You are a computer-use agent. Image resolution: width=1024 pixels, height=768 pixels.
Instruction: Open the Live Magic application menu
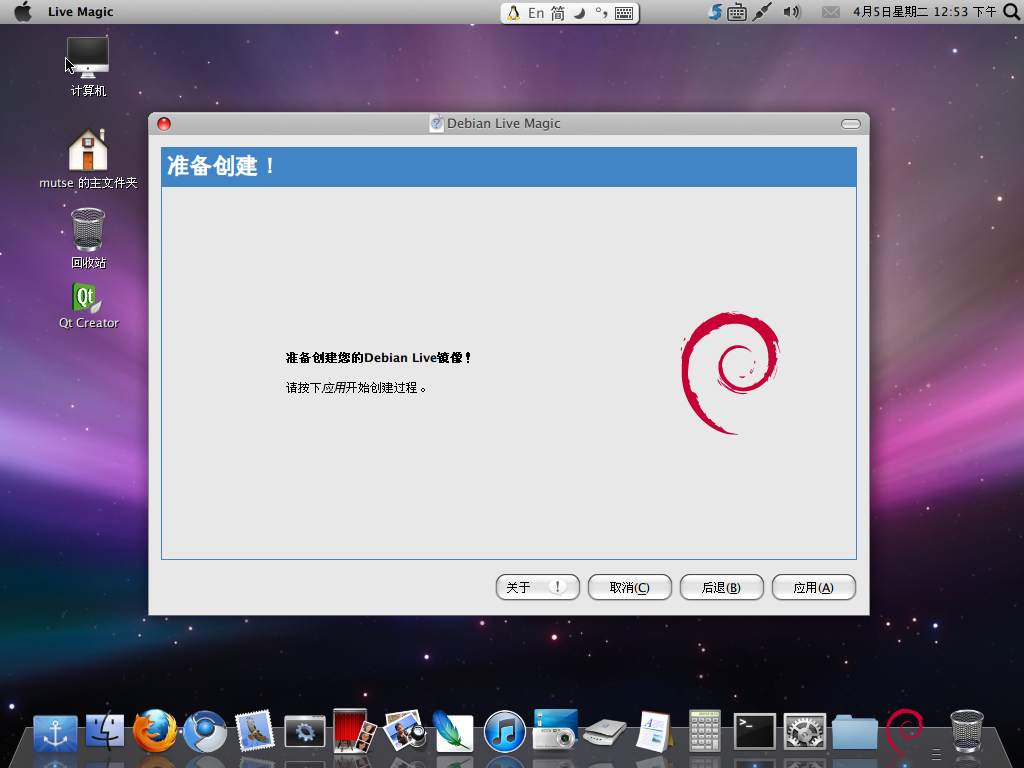[80, 12]
